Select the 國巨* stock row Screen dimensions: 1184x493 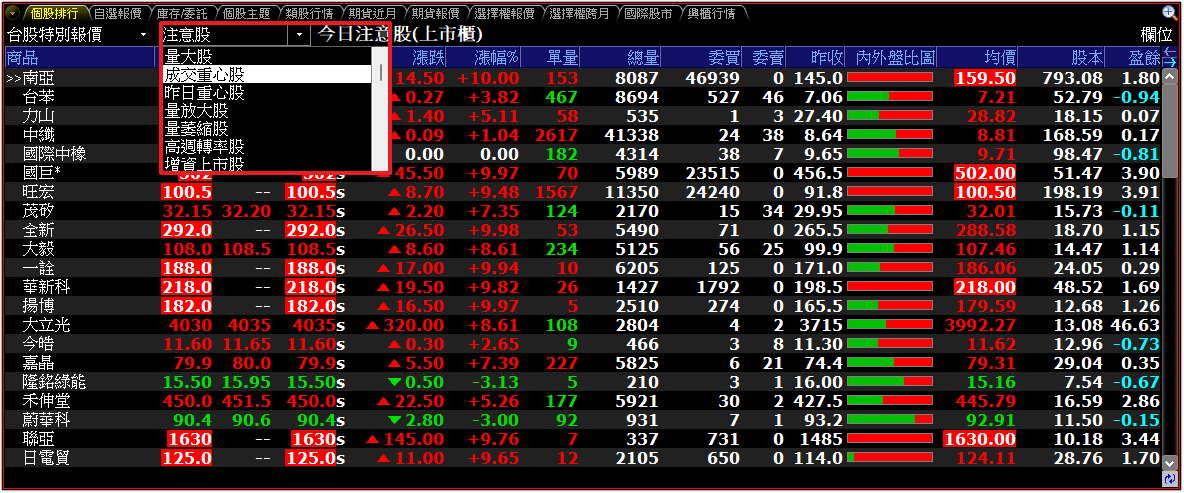click(x=581, y=172)
